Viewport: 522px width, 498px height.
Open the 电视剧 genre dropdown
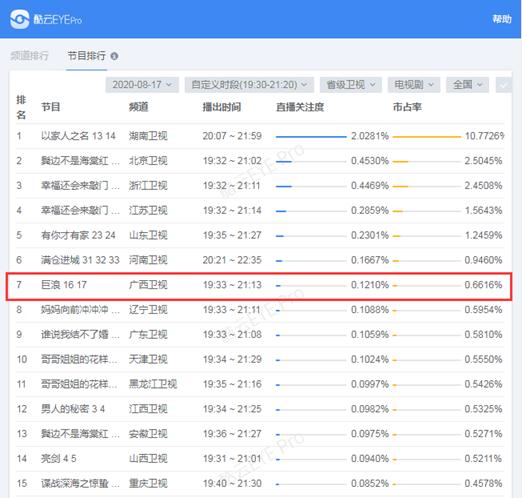(x=414, y=85)
